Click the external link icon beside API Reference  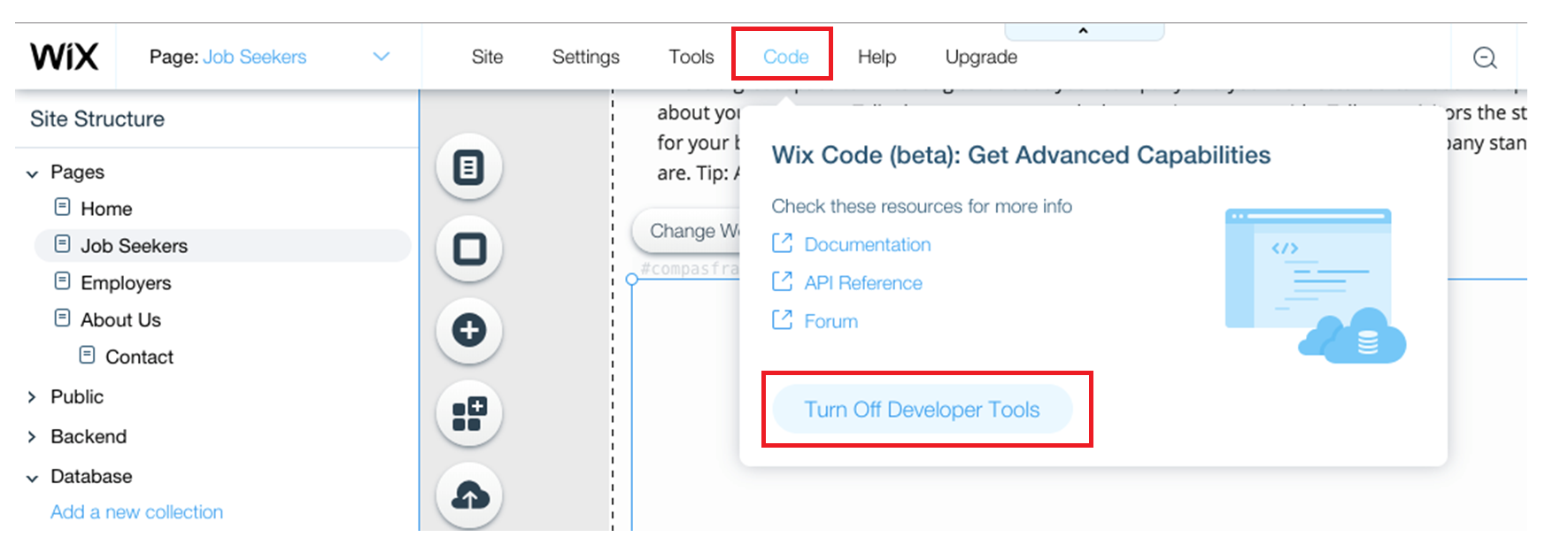click(x=782, y=281)
